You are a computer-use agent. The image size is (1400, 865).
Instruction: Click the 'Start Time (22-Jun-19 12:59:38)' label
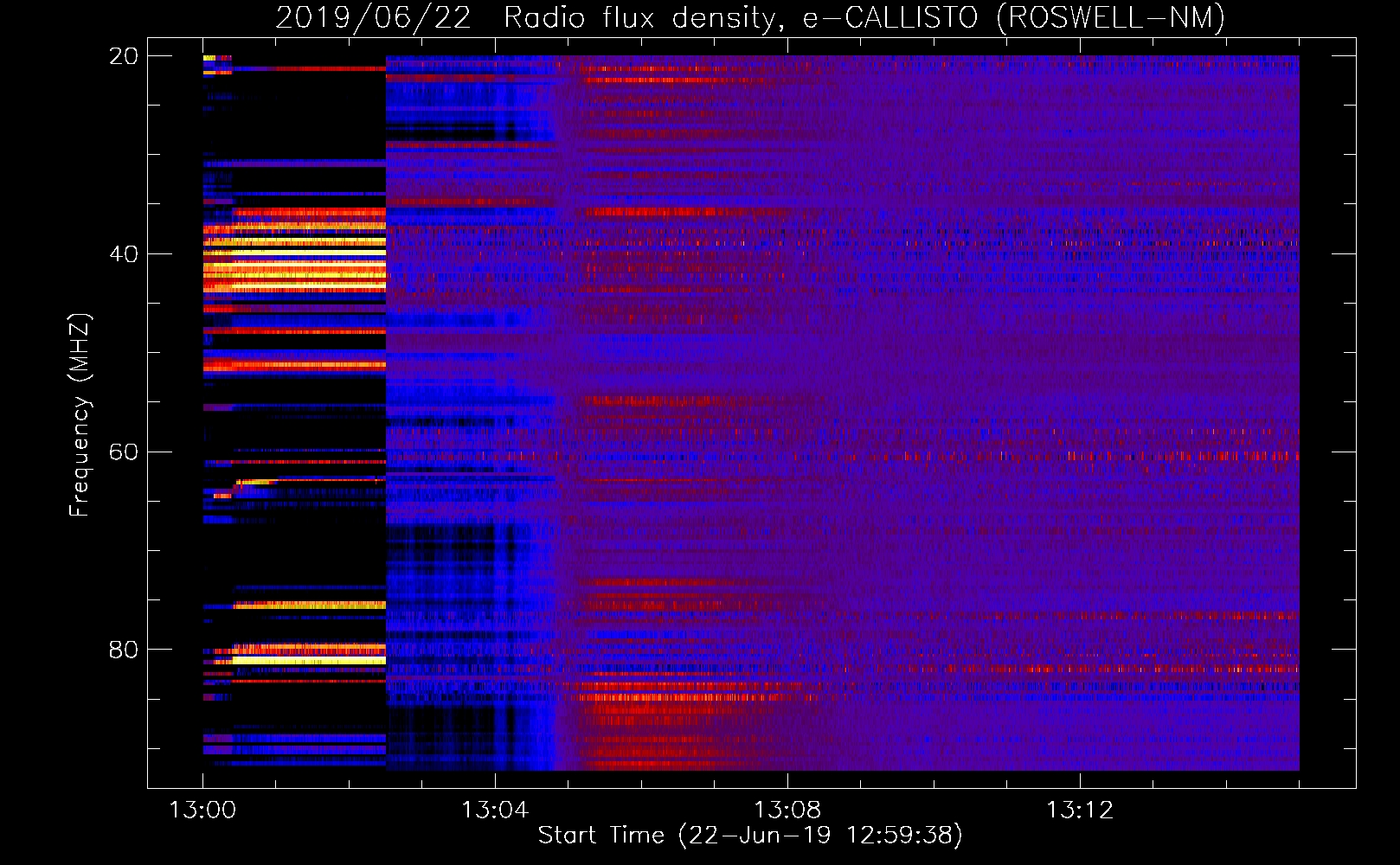(750, 836)
